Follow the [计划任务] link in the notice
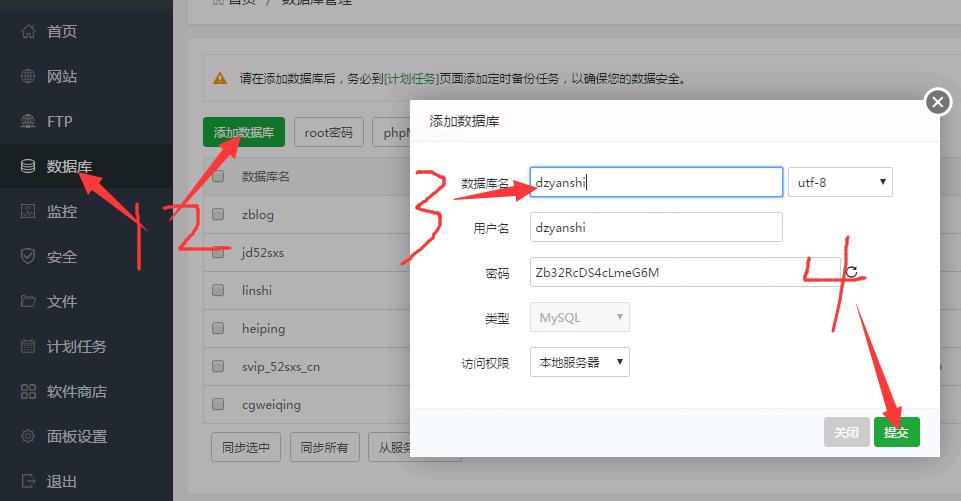This screenshot has width=961, height=501. click(x=411, y=78)
